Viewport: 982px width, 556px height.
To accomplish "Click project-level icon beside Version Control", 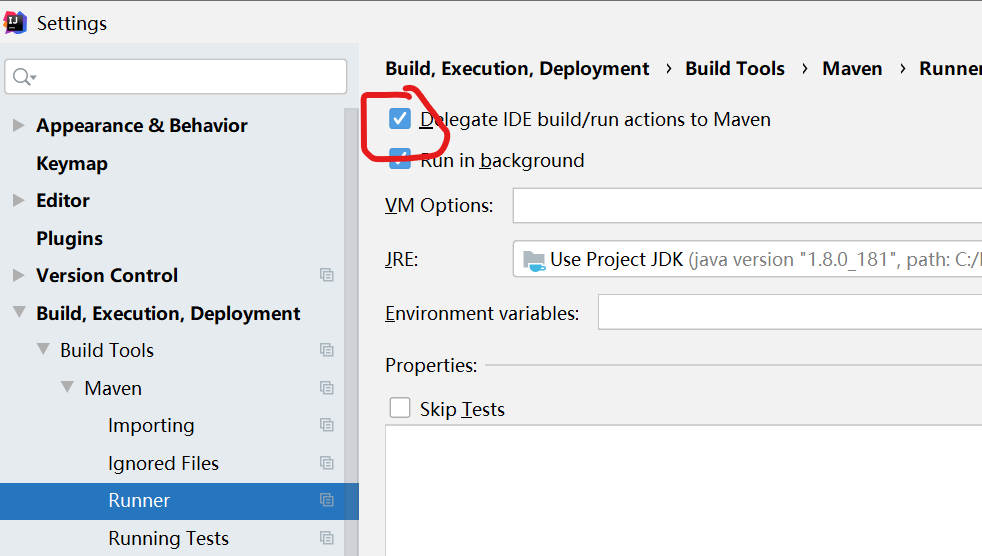I will click(326, 275).
